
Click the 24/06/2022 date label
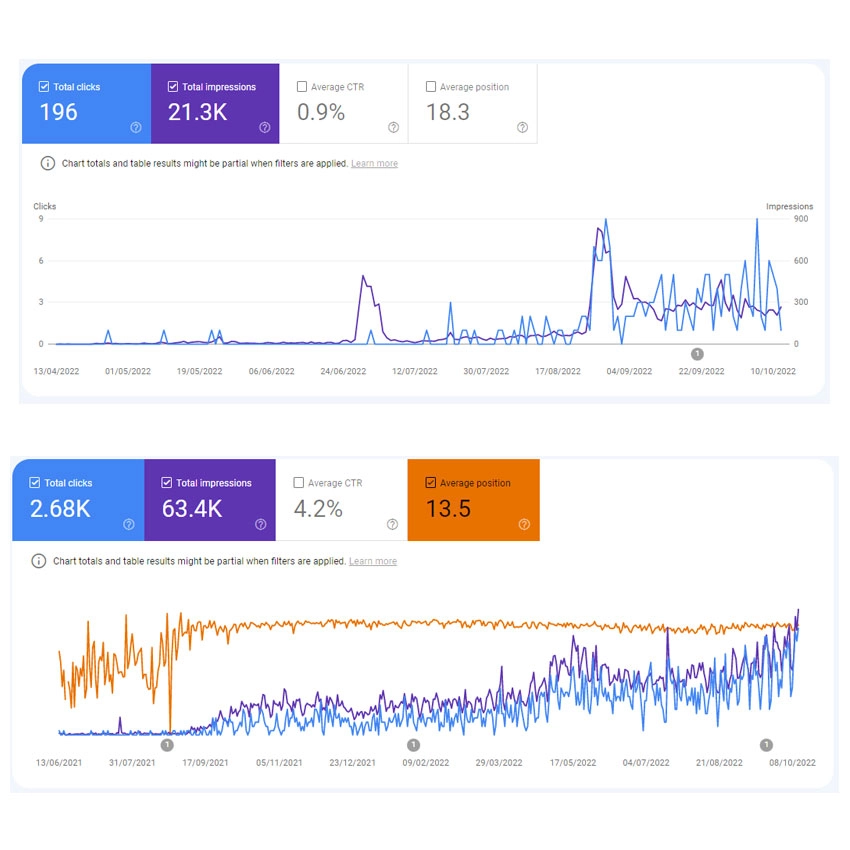(343, 371)
